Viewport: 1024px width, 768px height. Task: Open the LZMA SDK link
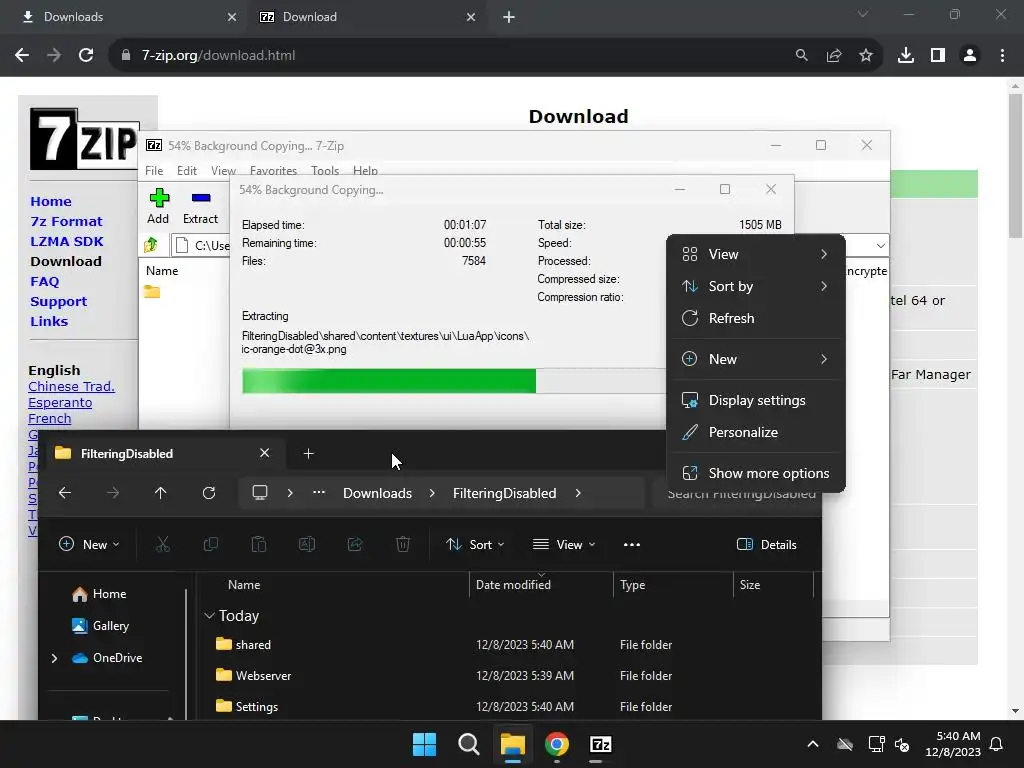pos(67,242)
